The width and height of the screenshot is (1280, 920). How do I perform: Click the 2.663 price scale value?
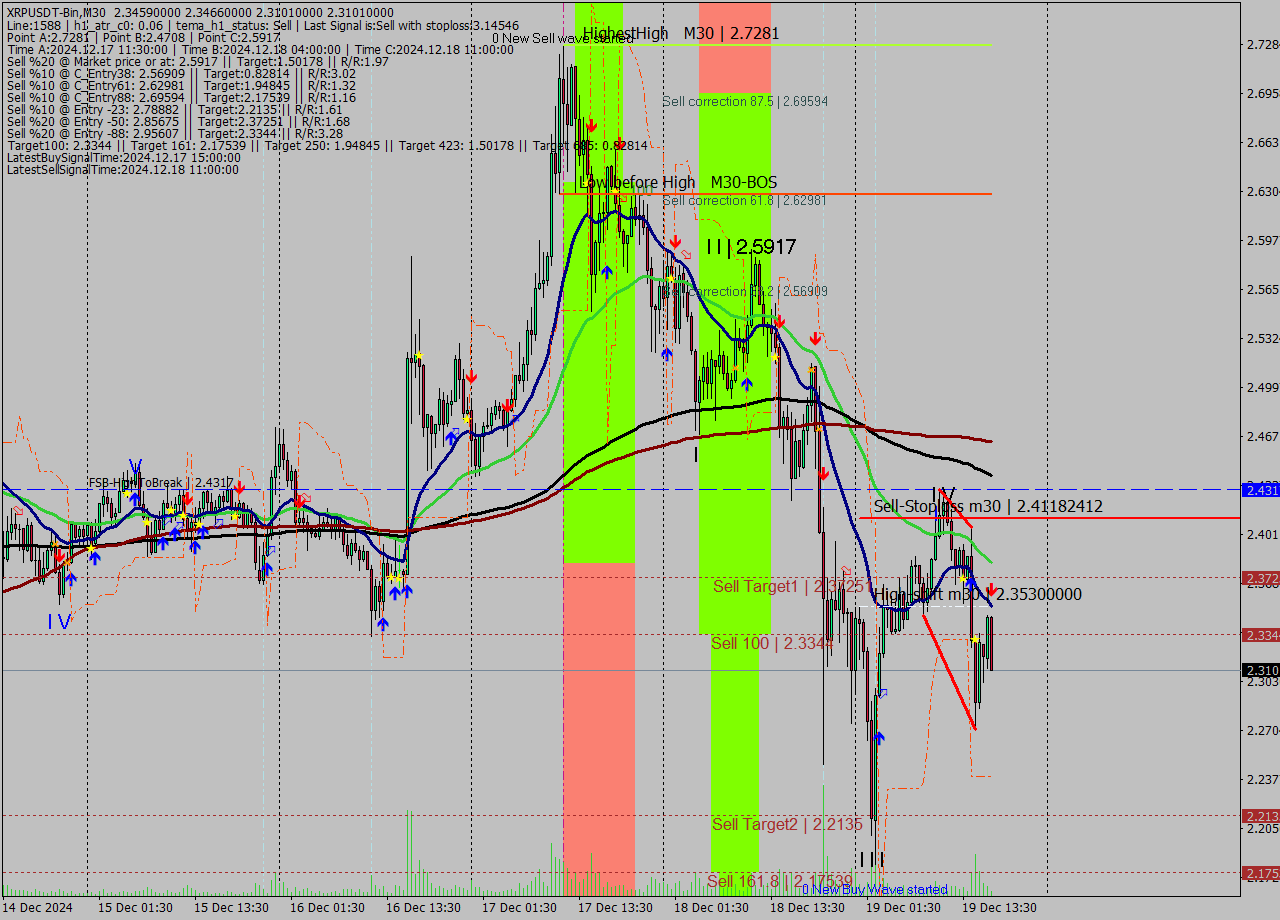[1263, 142]
